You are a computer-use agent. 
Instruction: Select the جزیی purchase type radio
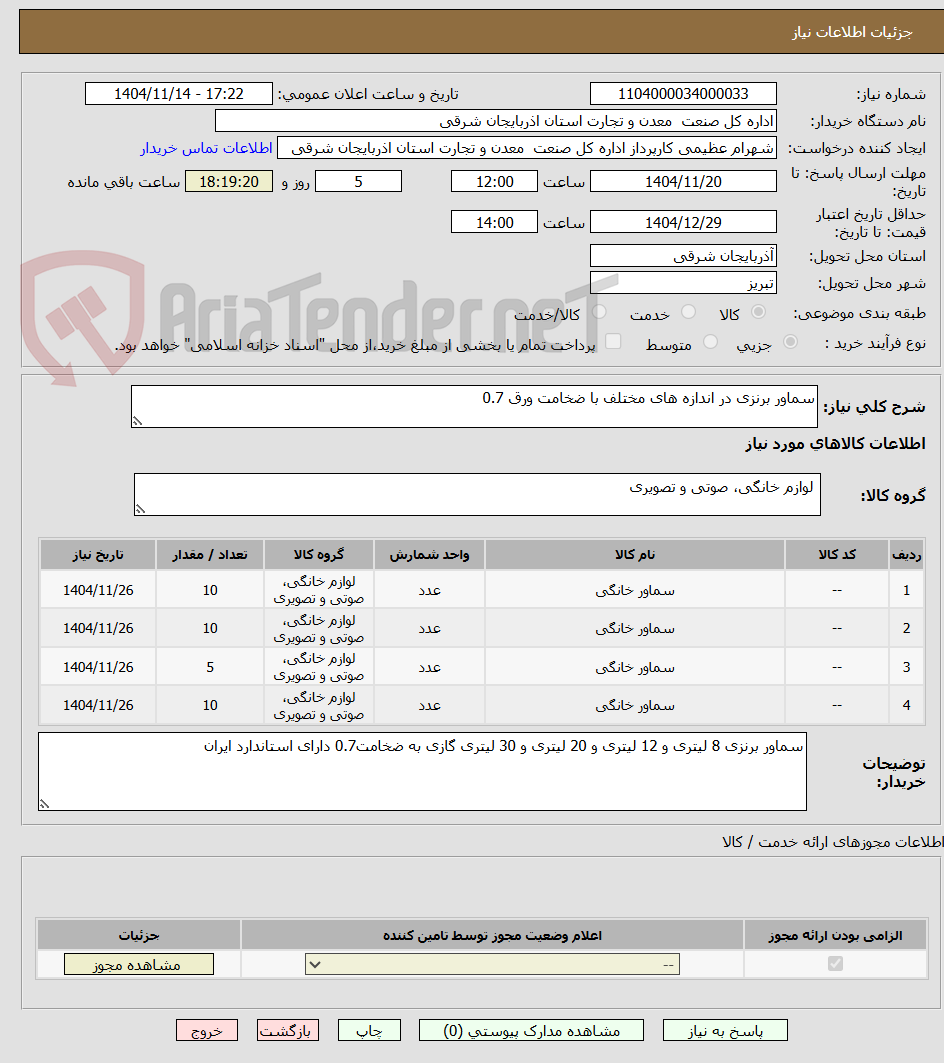[x=790, y=342]
